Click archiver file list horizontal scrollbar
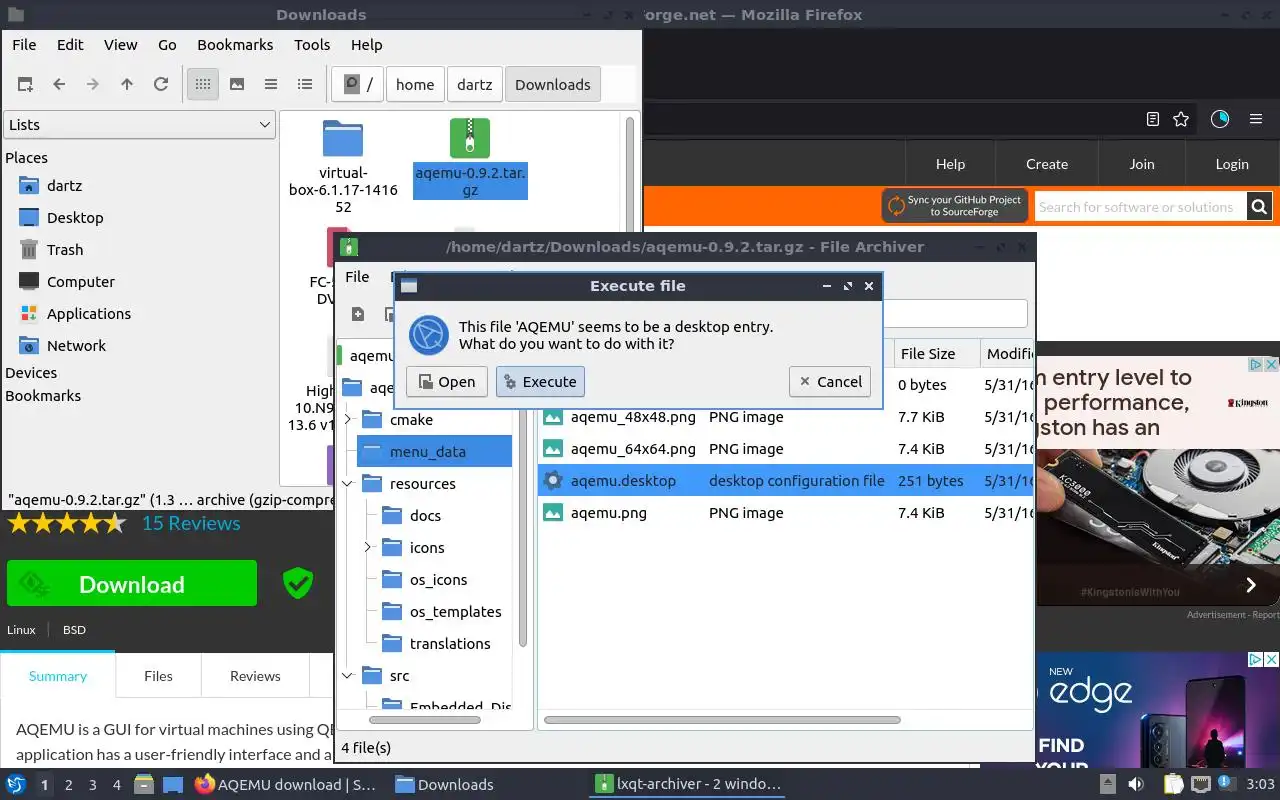 tap(722, 720)
